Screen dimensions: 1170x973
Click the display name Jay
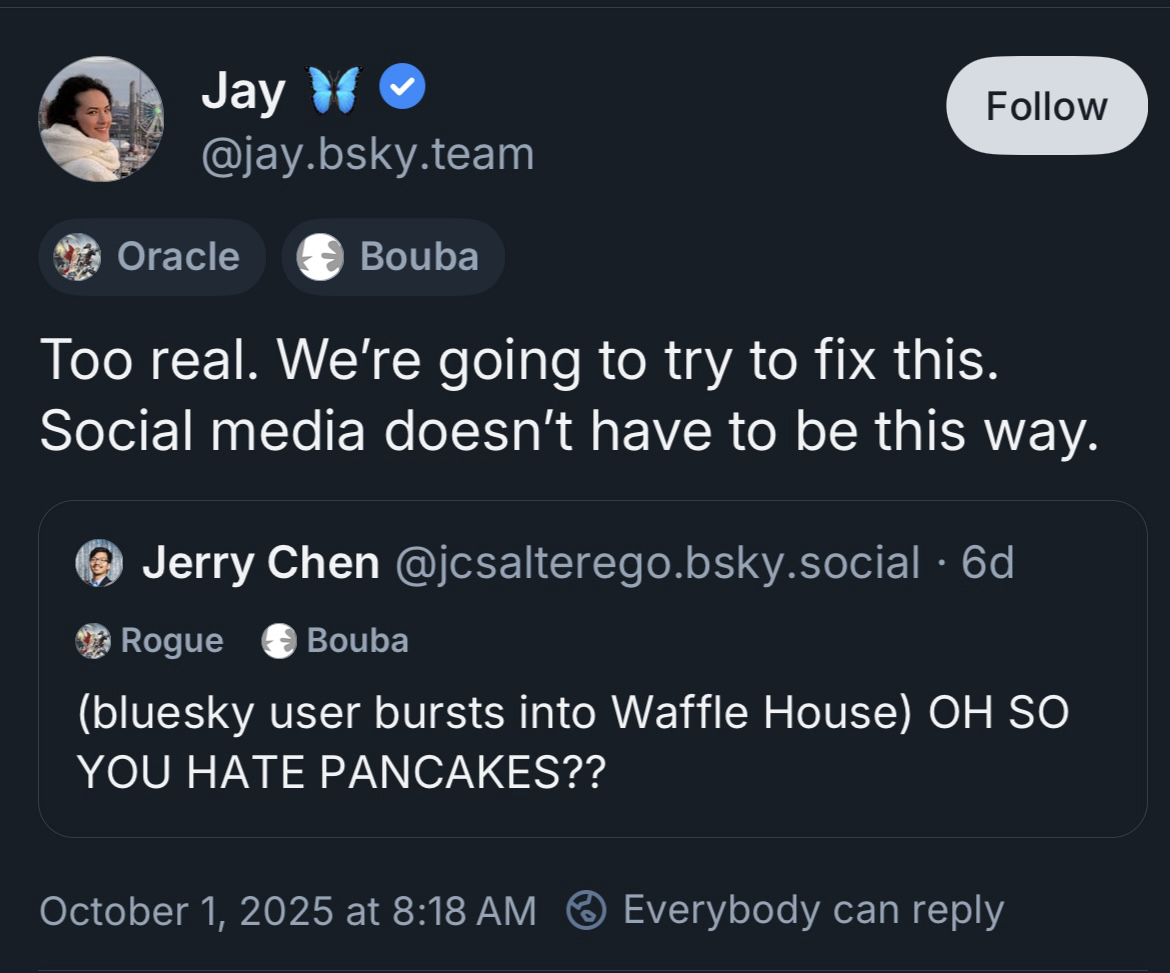click(x=243, y=92)
